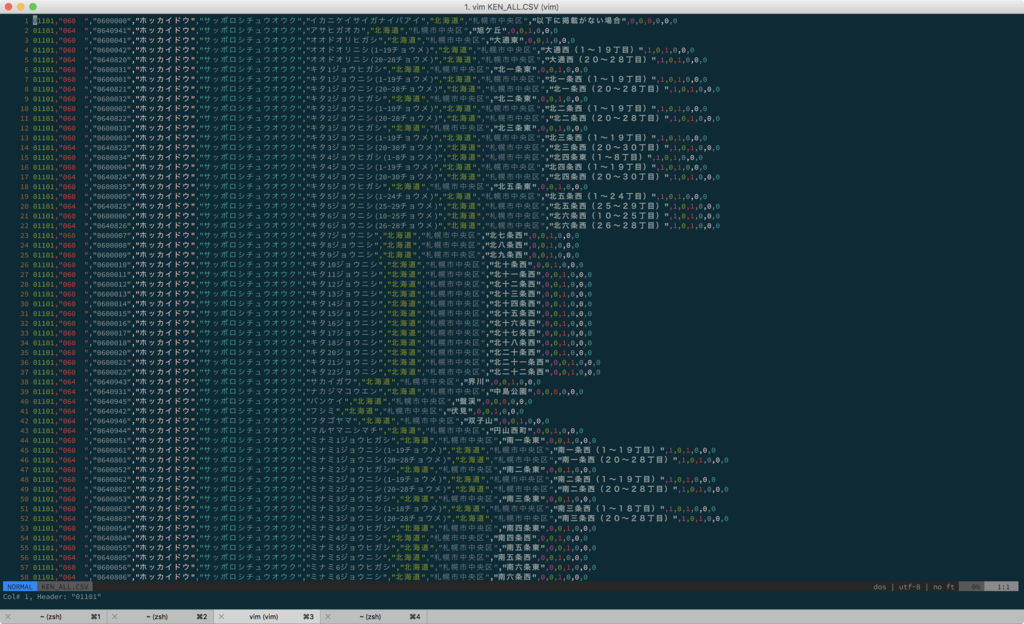Click the red close window button
The width and height of the screenshot is (1024, 624).
pyautogui.click(x=8, y=7)
